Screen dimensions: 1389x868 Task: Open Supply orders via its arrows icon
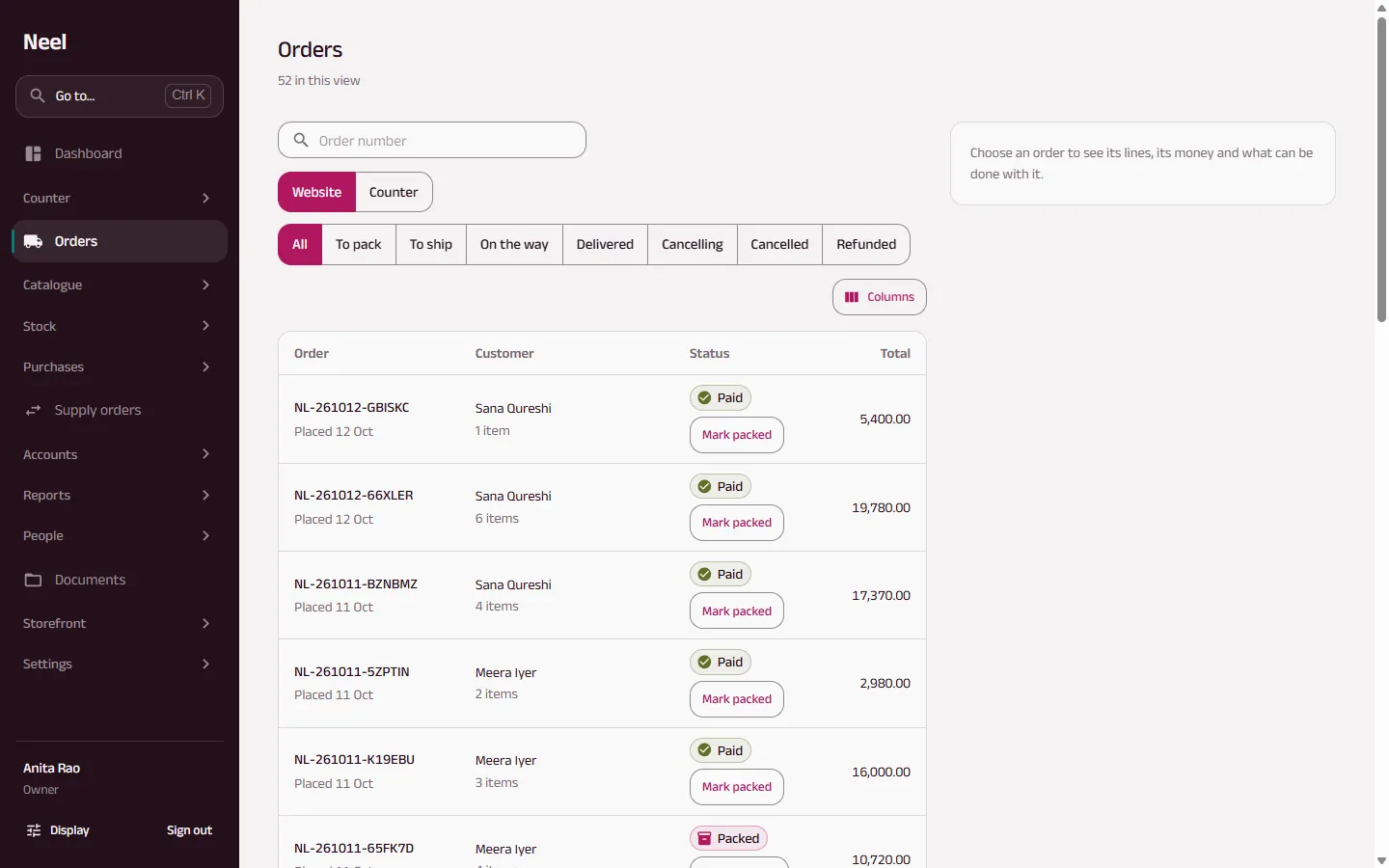[33, 410]
